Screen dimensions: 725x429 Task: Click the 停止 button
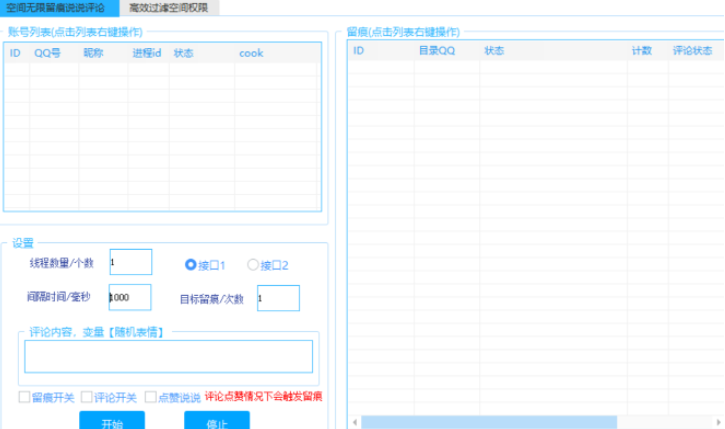216,422
